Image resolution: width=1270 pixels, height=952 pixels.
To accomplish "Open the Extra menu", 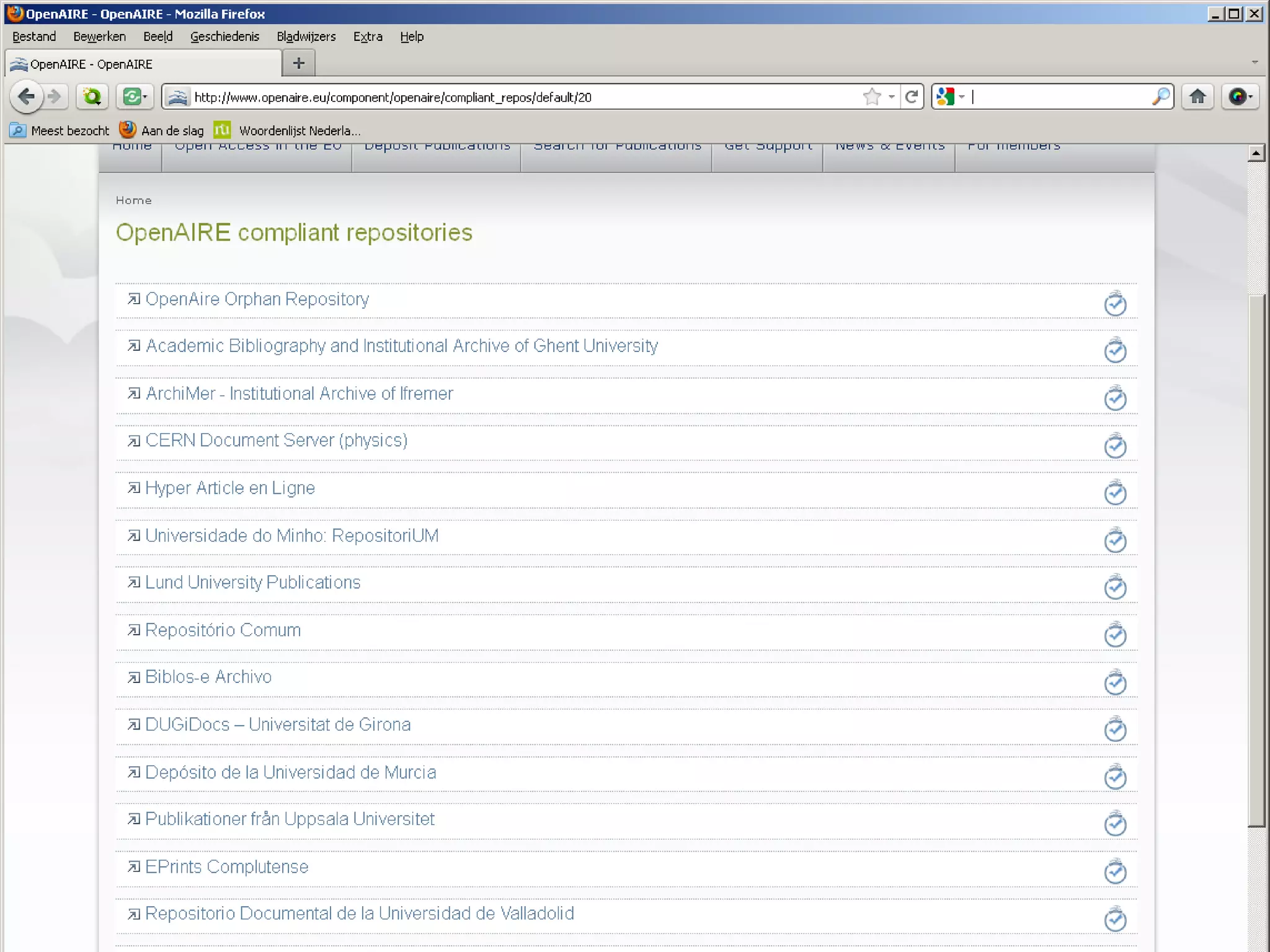I will point(368,37).
